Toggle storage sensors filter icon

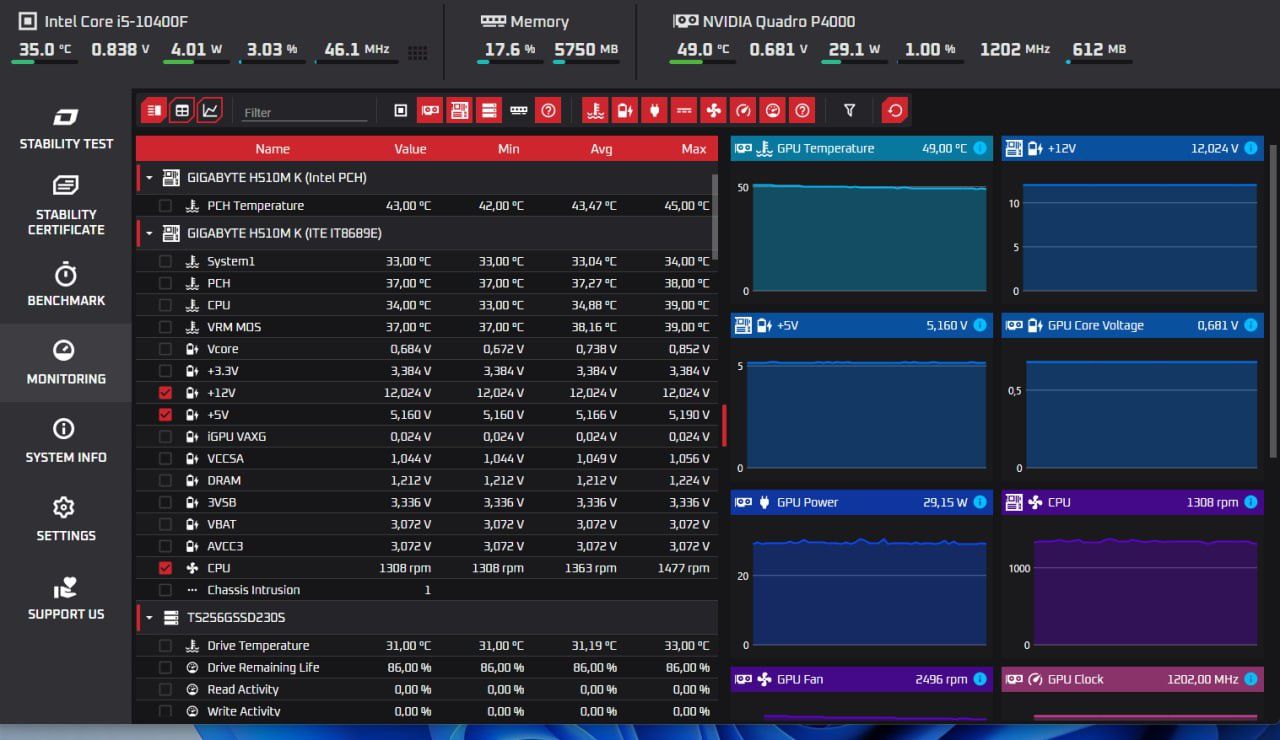(x=489, y=110)
